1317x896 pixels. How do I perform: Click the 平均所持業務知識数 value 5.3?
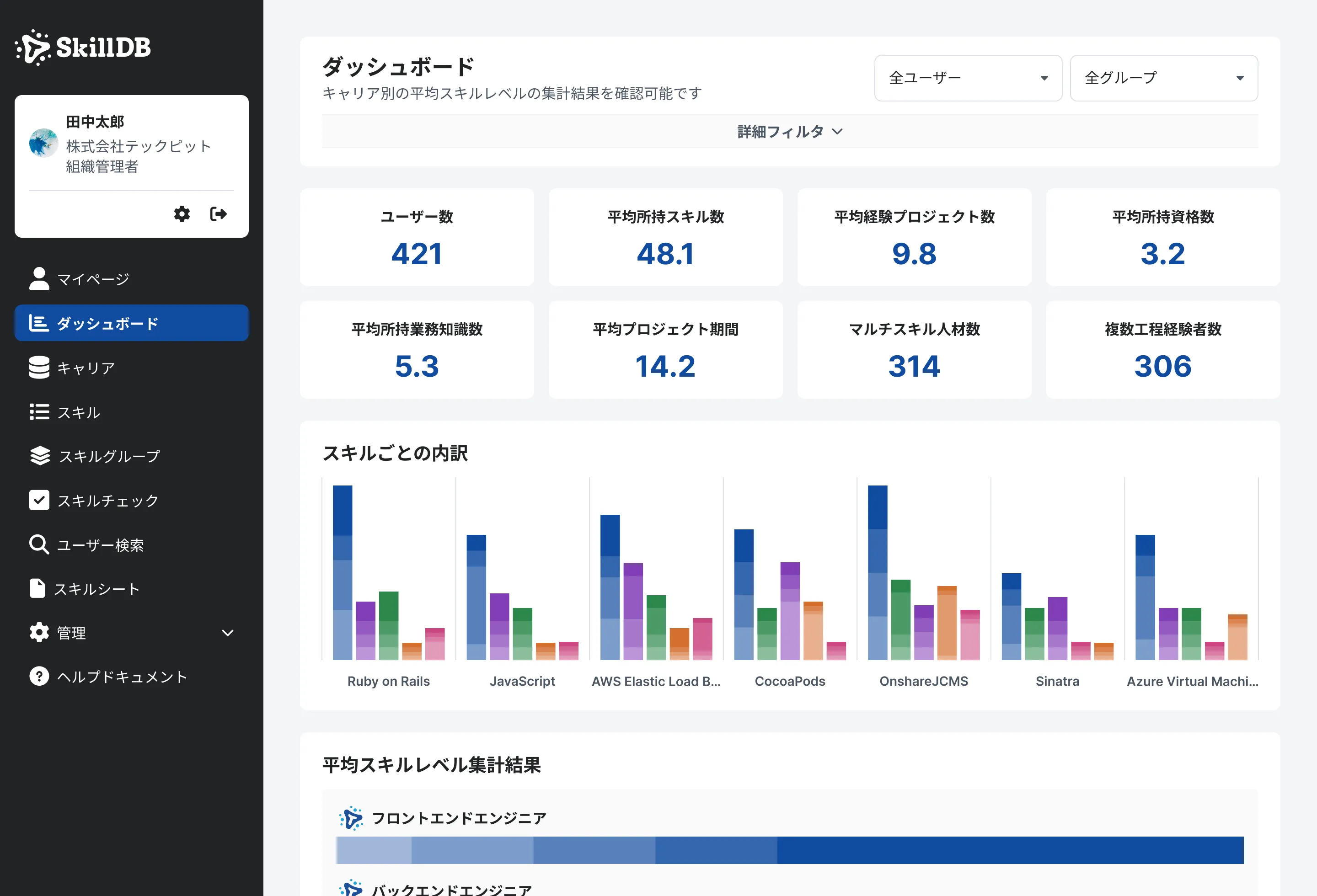[x=417, y=367]
